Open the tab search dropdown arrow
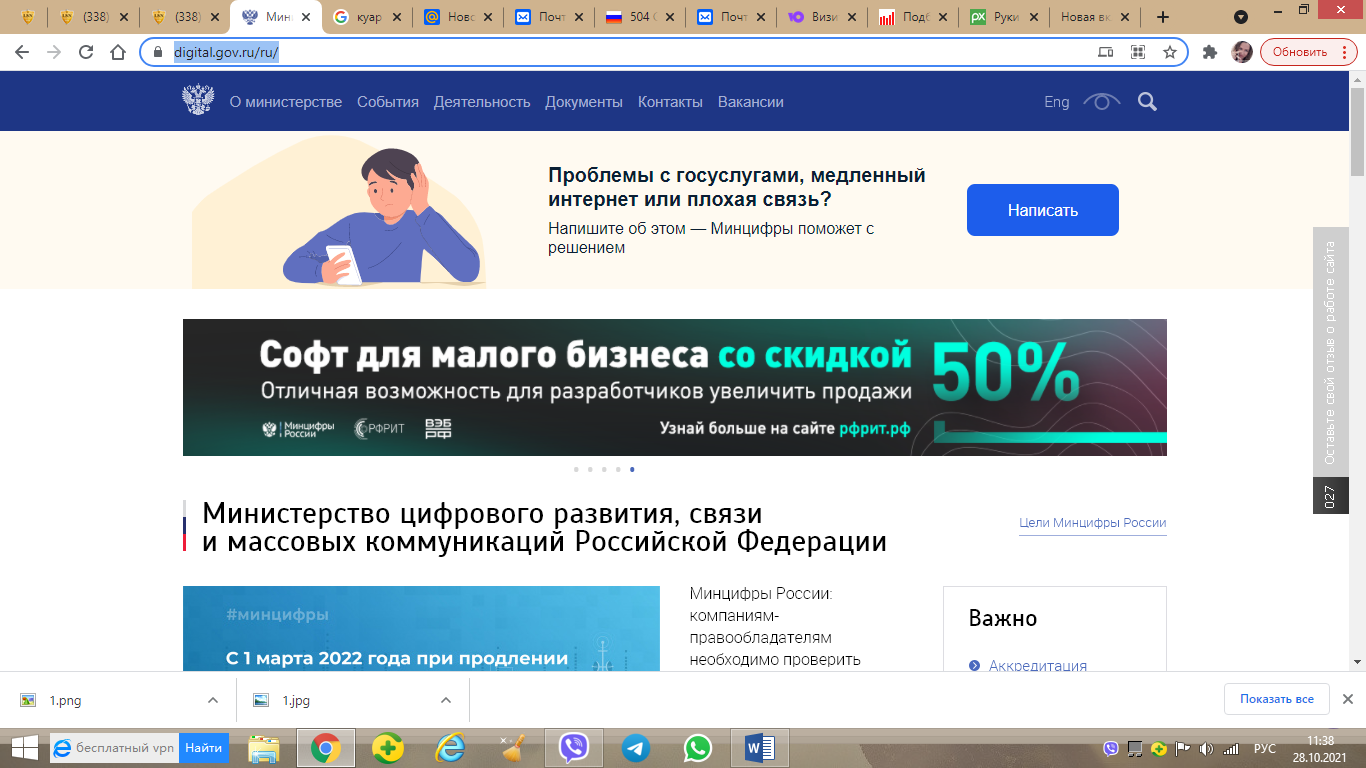This screenshot has width=1366, height=768. (1241, 17)
